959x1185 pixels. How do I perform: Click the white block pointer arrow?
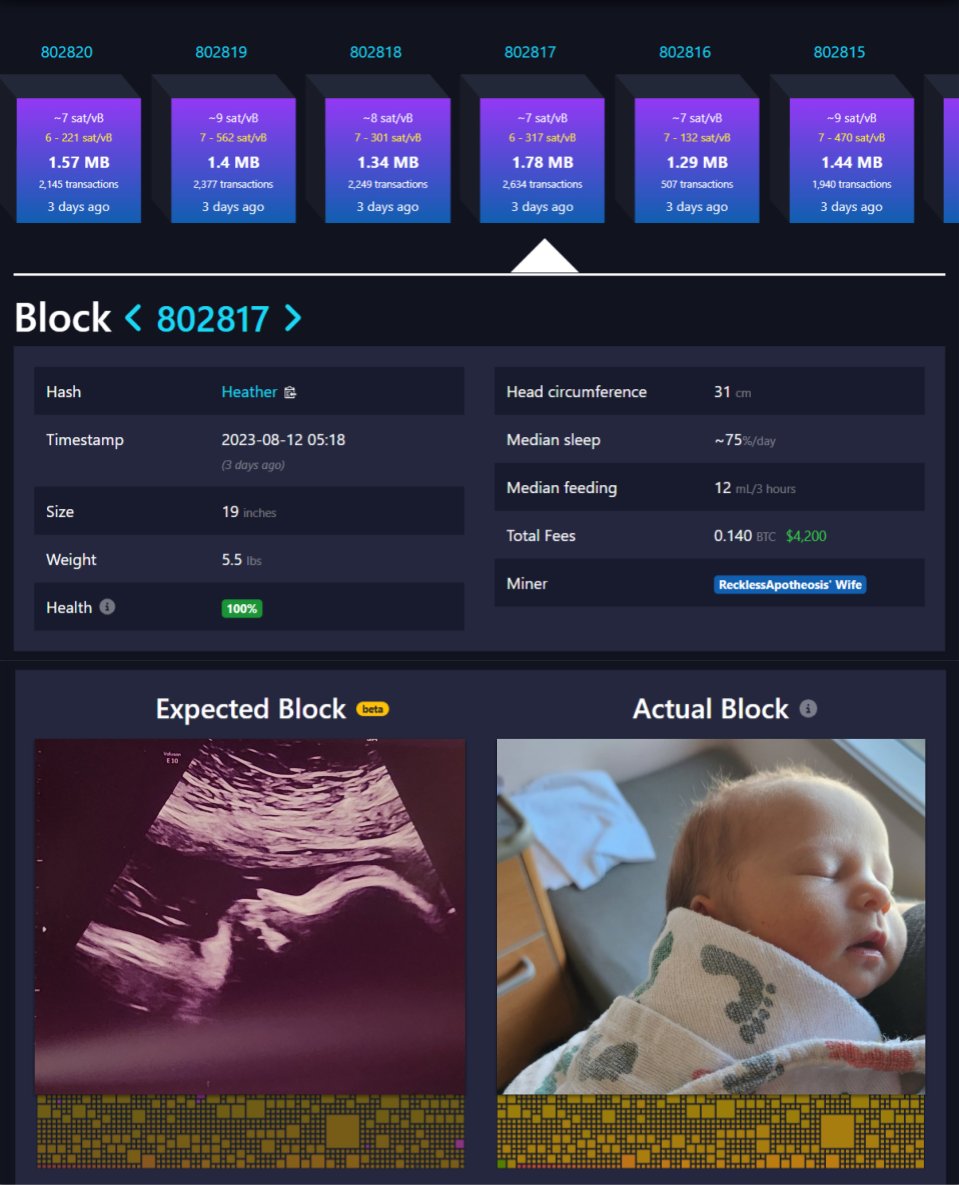point(544,256)
